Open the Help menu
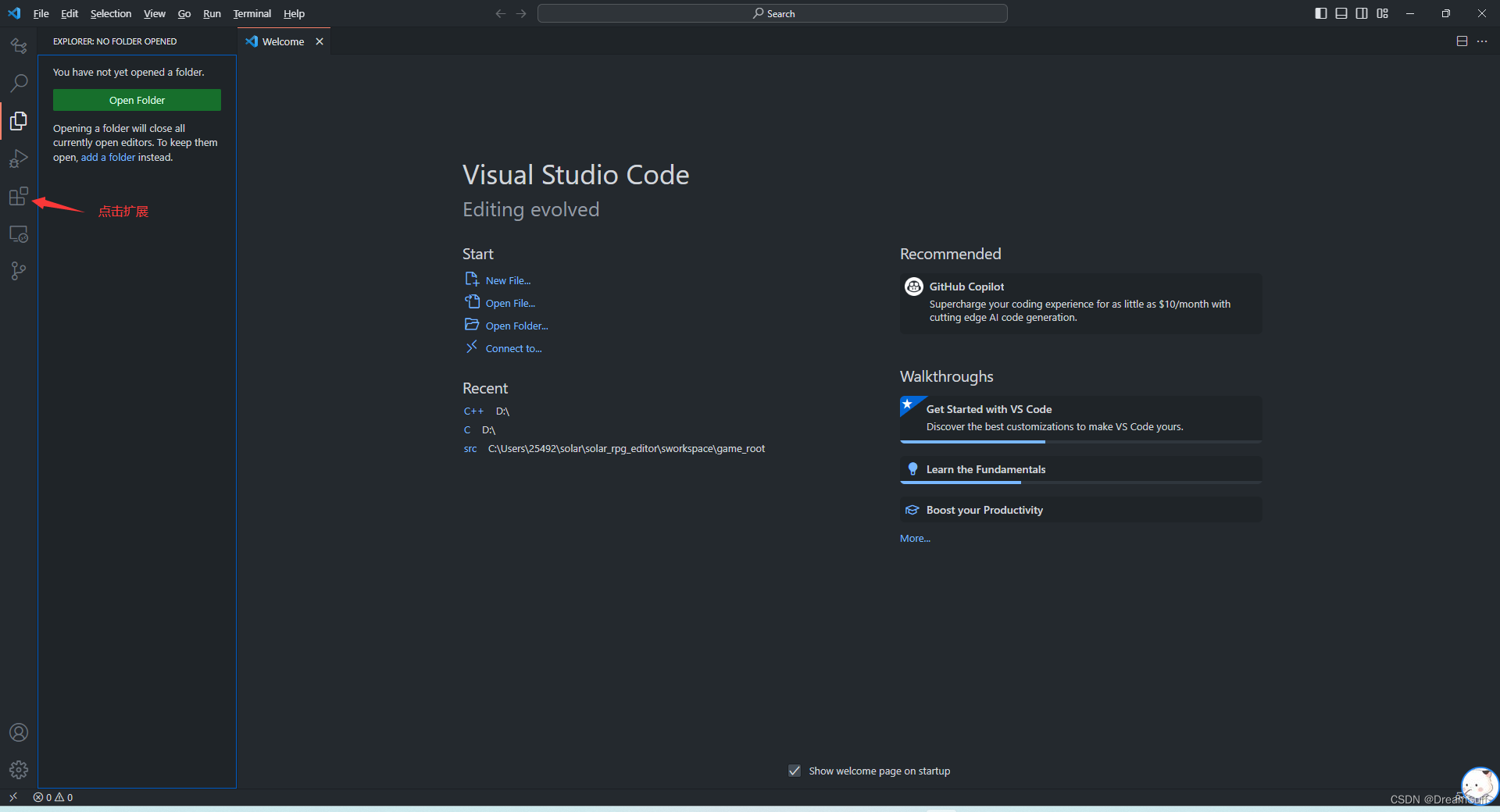This screenshot has width=1500, height=812. click(x=294, y=13)
